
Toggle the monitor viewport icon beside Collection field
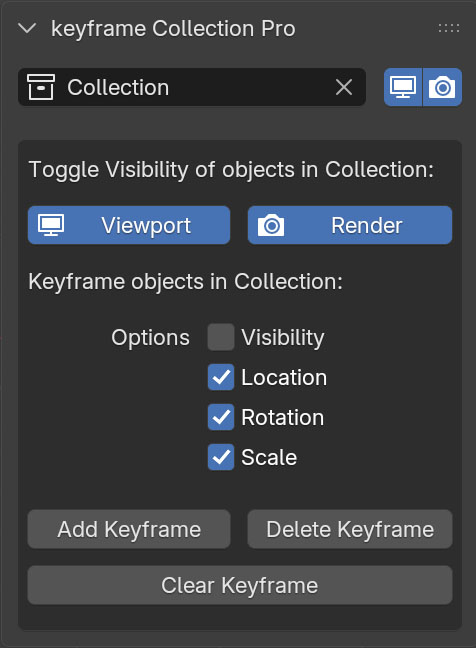click(403, 87)
